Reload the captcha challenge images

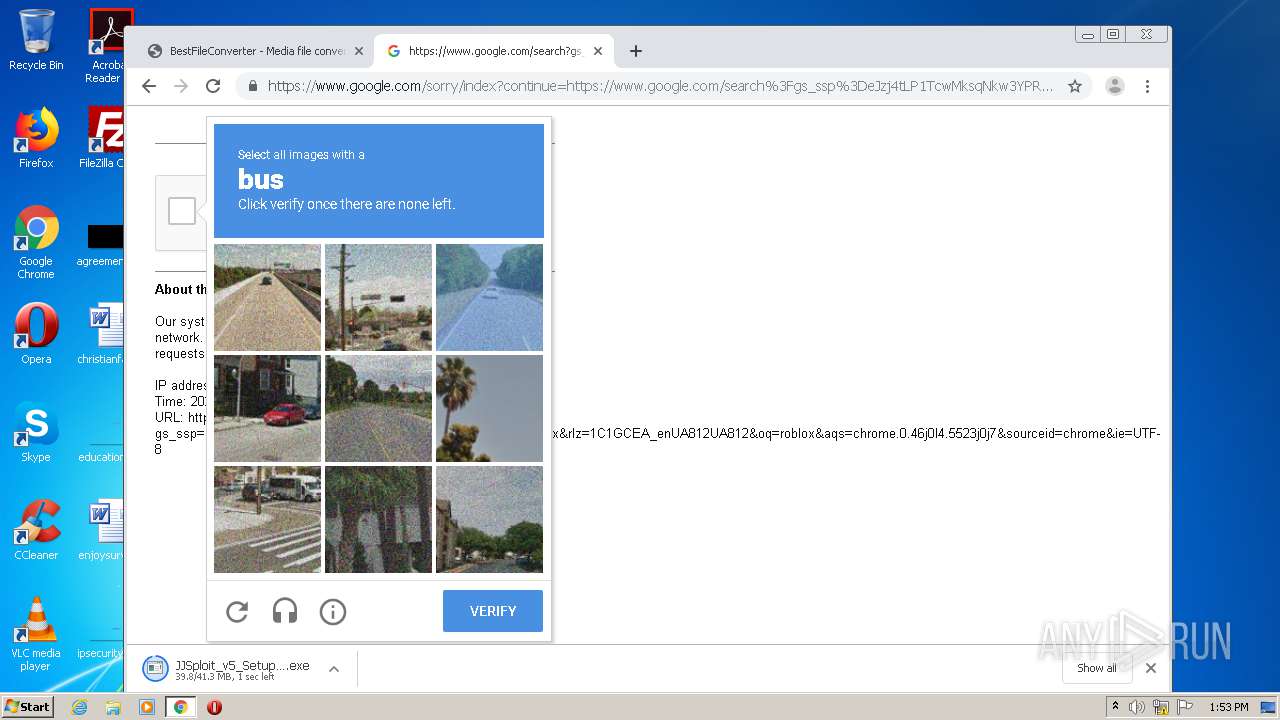[x=237, y=611]
